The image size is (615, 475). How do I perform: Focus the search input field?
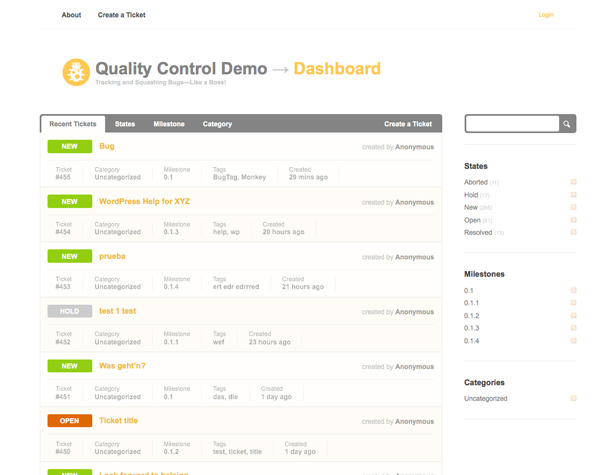click(x=512, y=124)
